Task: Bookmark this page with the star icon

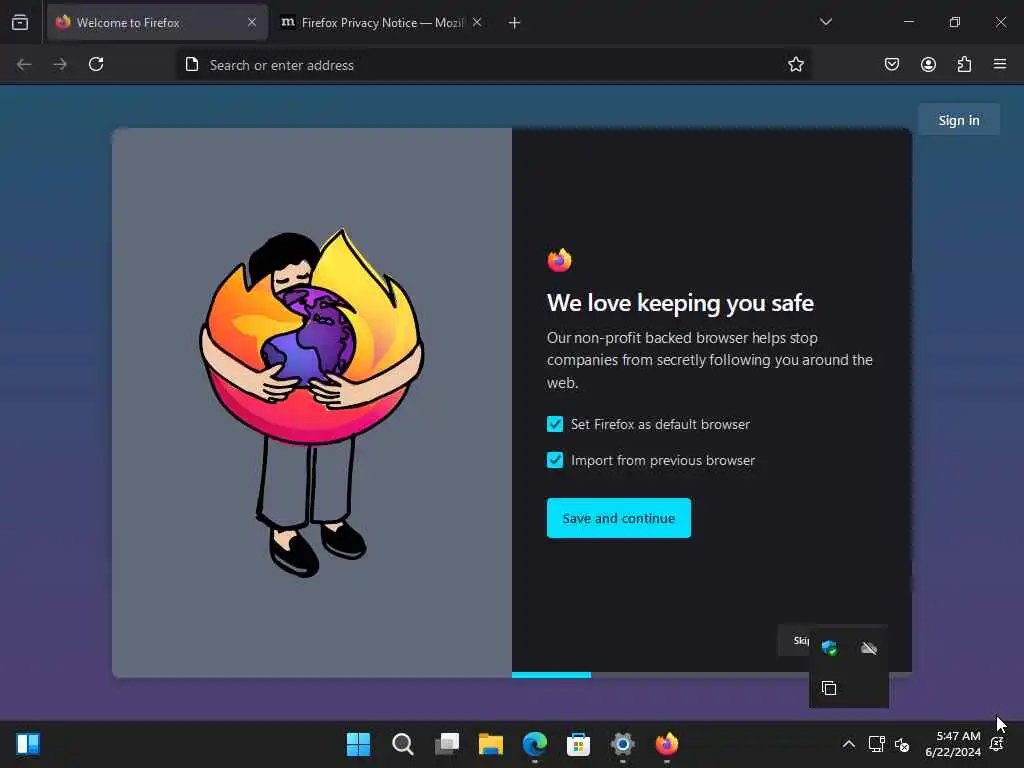Action: (795, 64)
